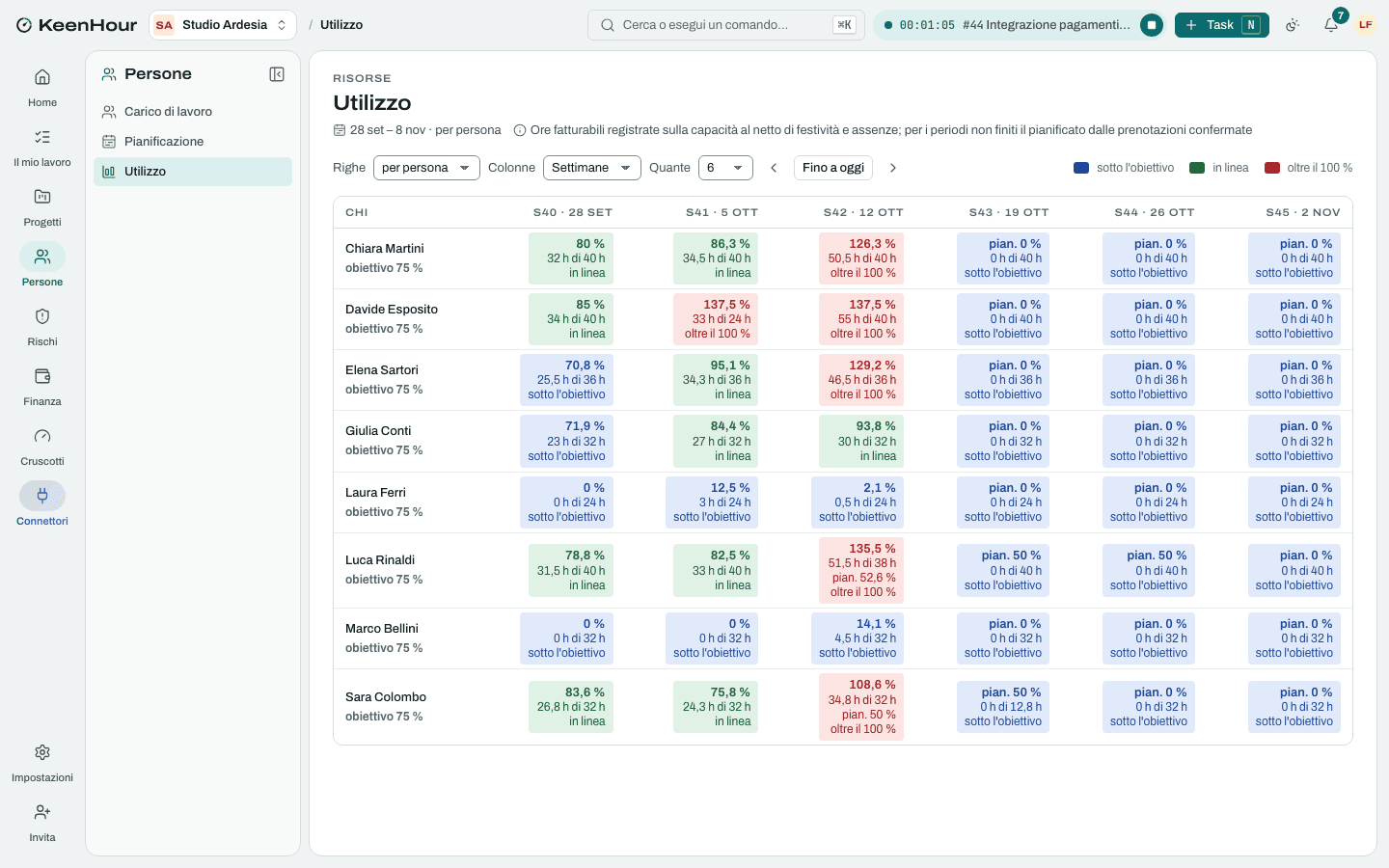Open notifications bell
This screenshot has height=868, width=1389.
point(1331,25)
